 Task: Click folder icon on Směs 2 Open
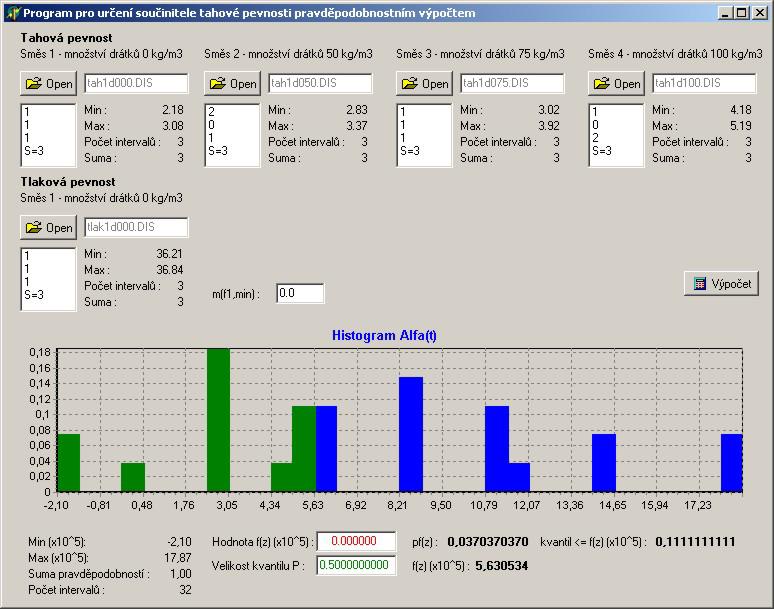click(218, 83)
